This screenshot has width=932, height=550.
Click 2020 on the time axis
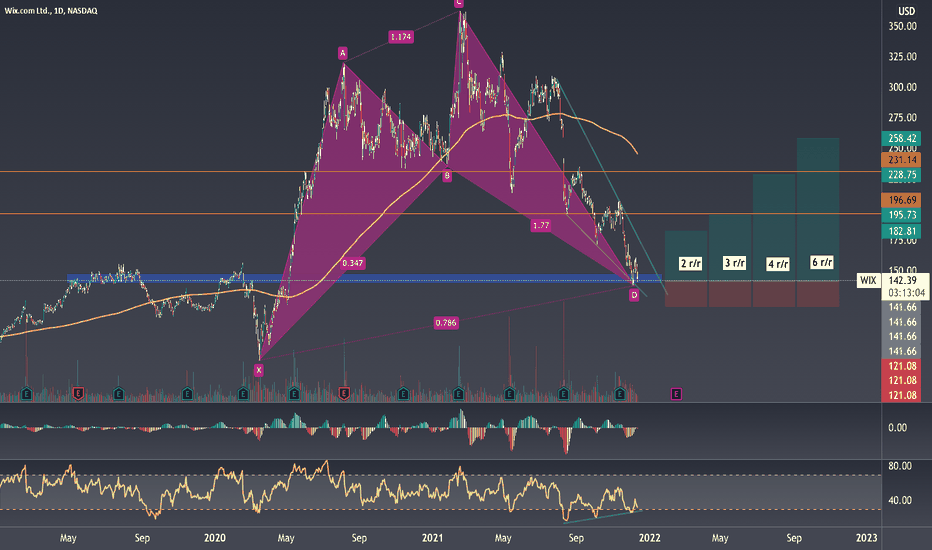pyautogui.click(x=215, y=538)
